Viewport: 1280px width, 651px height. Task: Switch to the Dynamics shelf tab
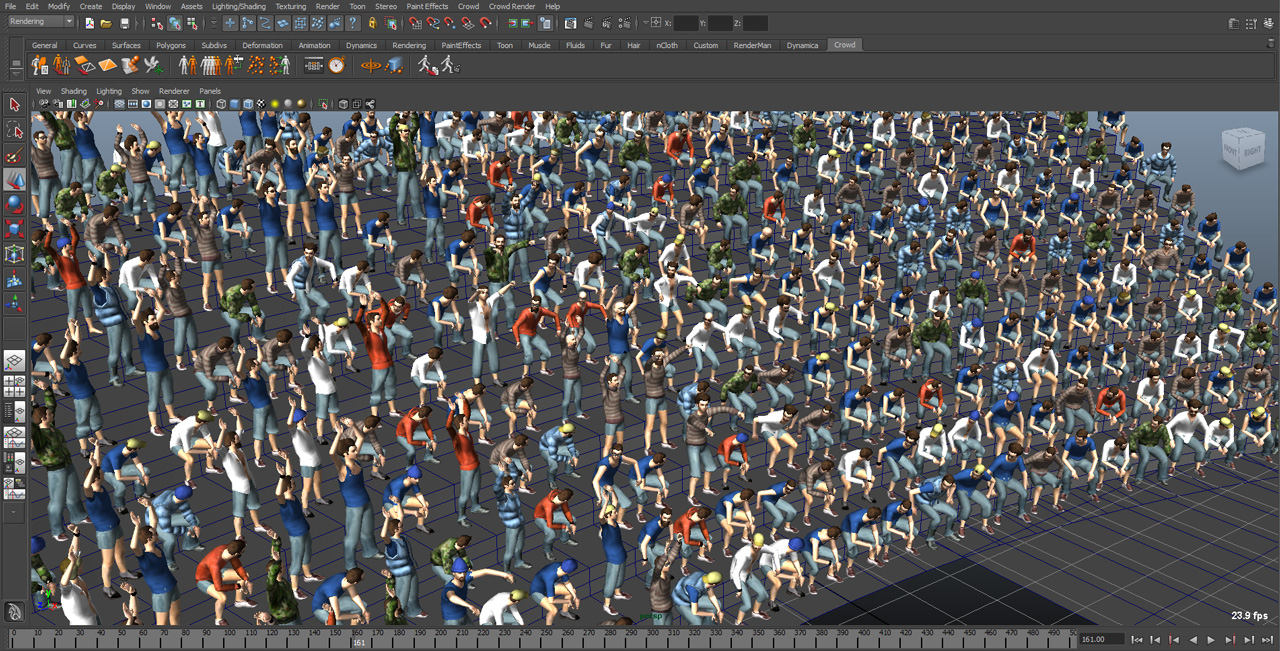click(361, 45)
